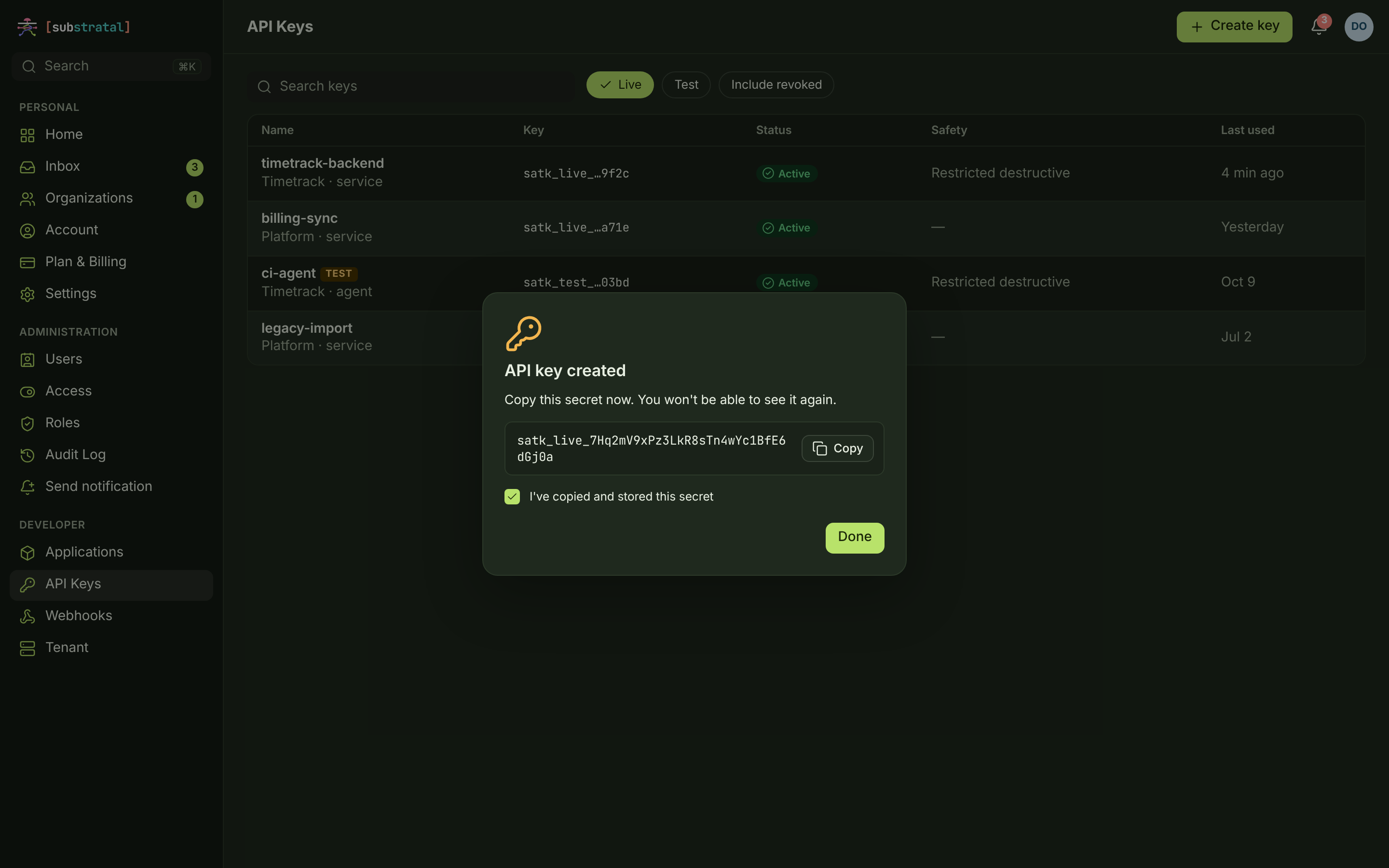Click the Webhooks icon

click(x=27, y=616)
